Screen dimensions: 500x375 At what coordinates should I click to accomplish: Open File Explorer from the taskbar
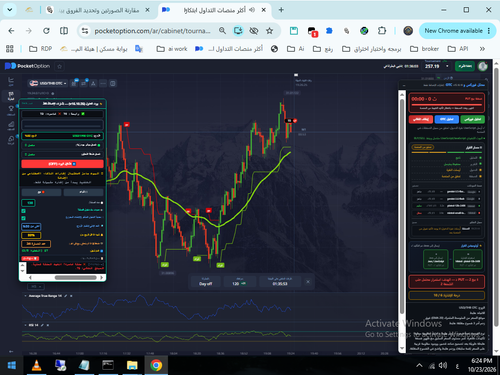(x=132, y=365)
